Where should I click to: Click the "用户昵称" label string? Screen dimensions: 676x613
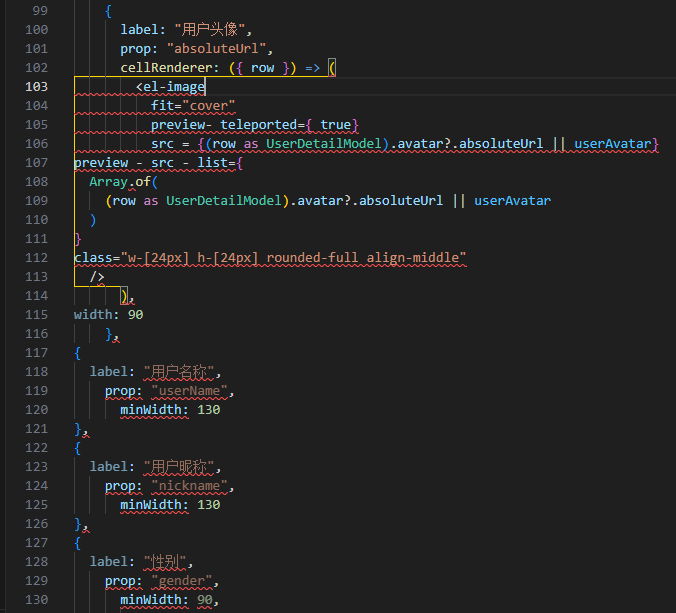(x=178, y=466)
